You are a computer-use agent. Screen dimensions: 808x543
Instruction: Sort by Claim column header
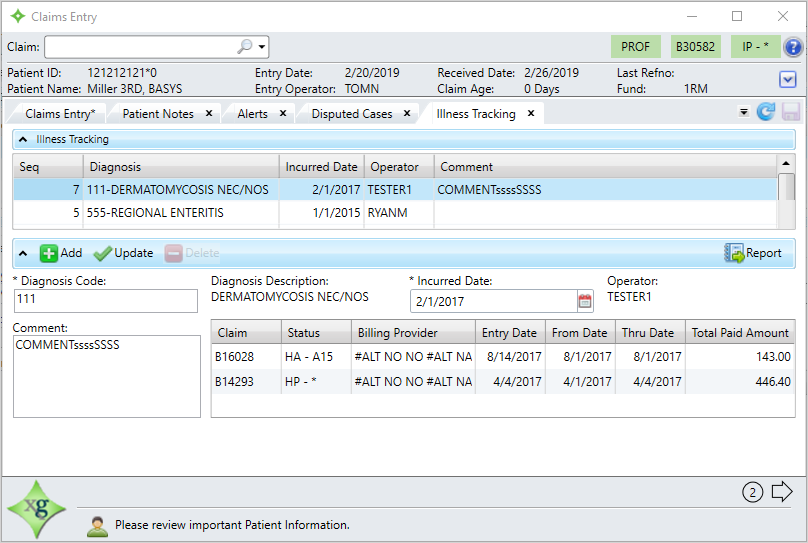click(x=246, y=333)
